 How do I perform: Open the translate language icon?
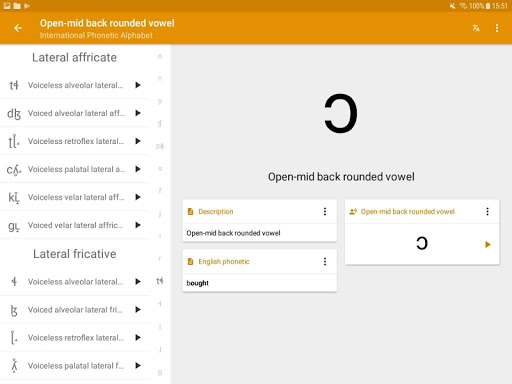[476, 28]
